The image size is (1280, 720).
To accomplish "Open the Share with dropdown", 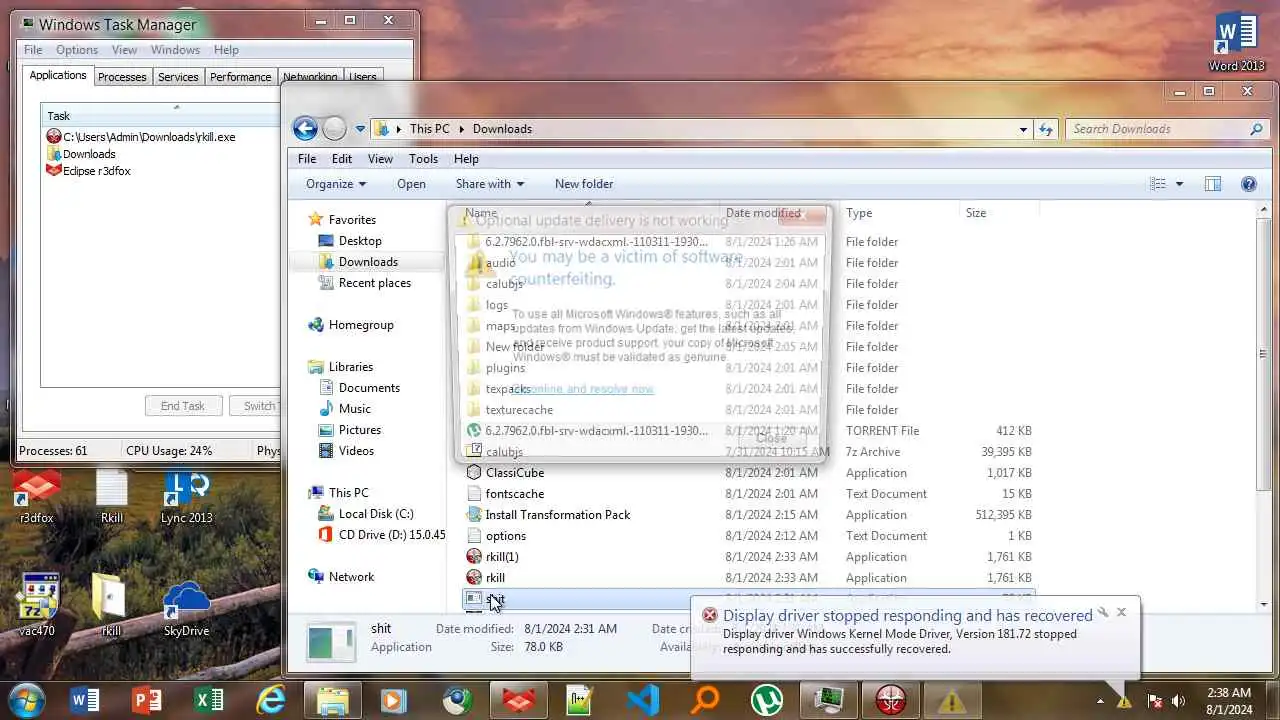I will [490, 184].
